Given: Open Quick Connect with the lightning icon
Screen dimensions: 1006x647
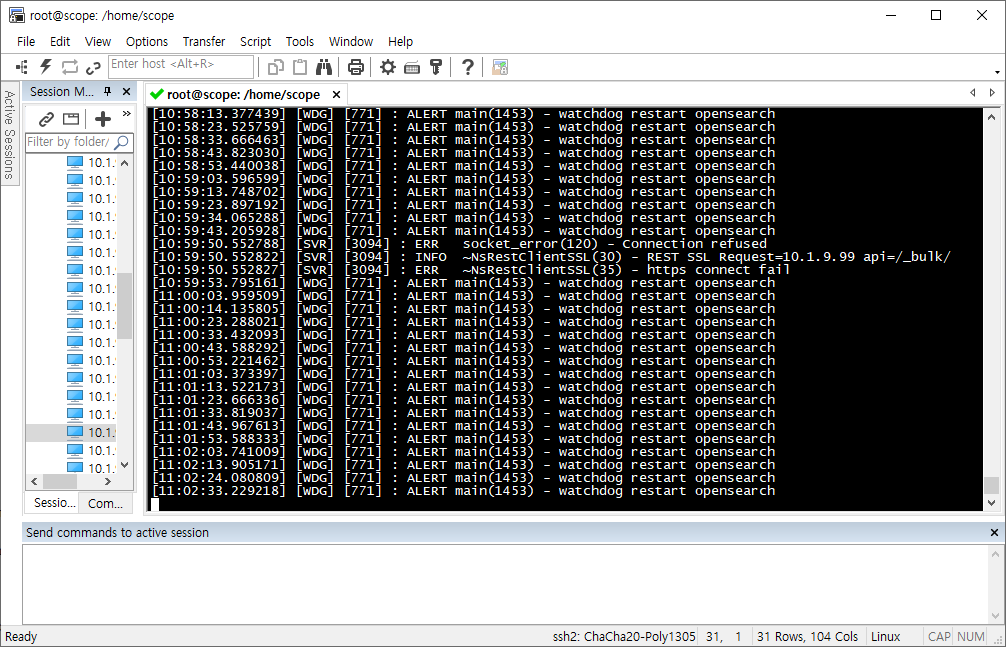Looking at the screenshot, I should (x=46, y=67).
